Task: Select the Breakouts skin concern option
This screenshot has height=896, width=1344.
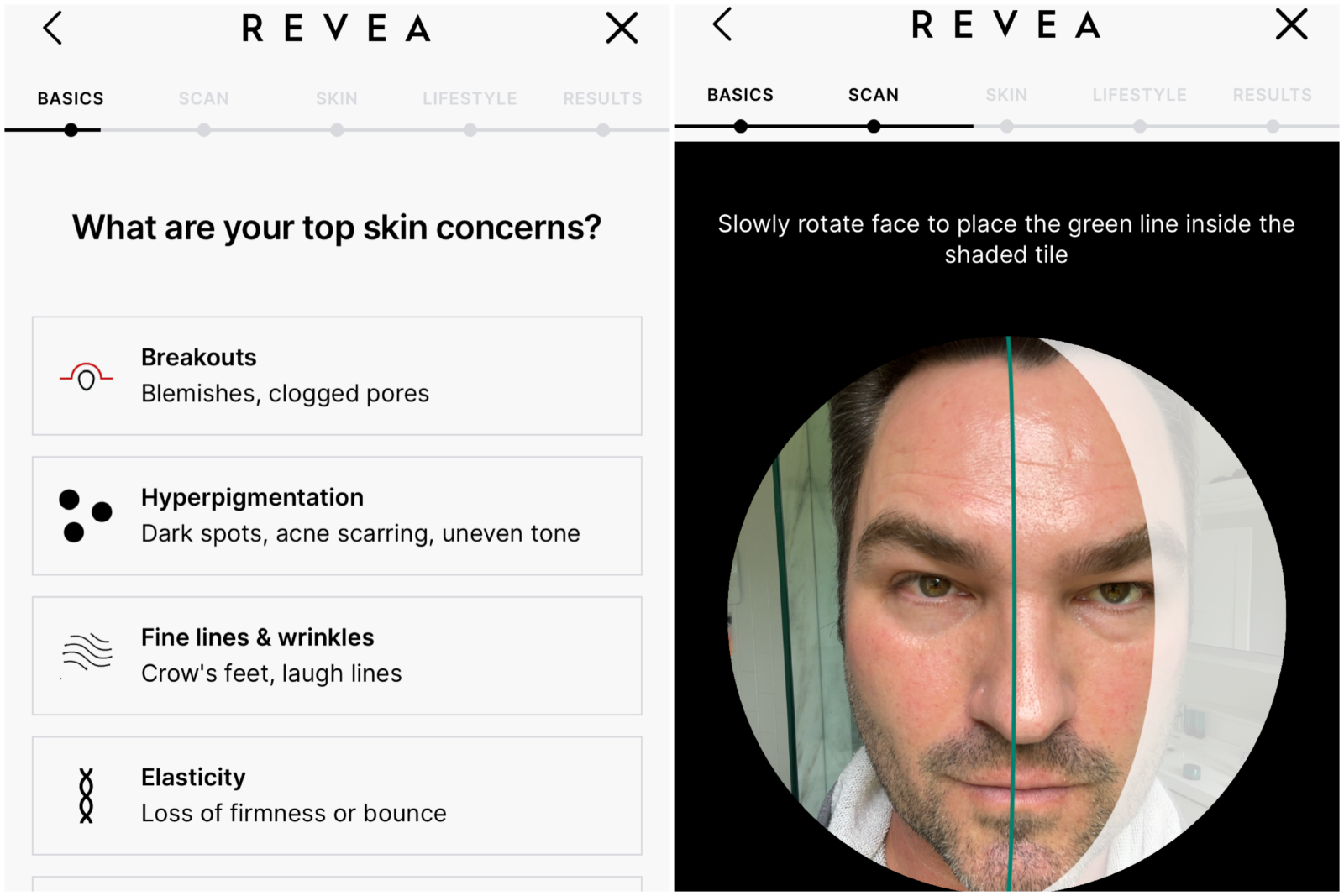Action: click(x=337, y=376)
